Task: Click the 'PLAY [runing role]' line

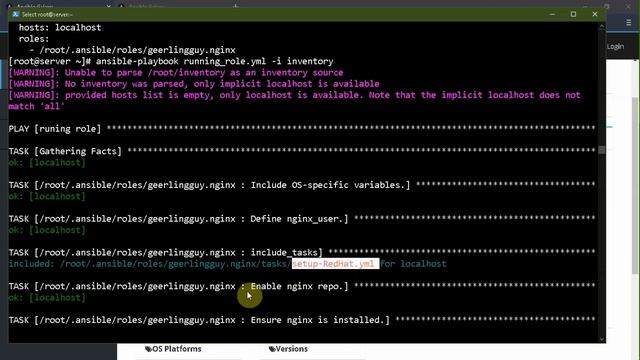Action: tap(302, 129)
